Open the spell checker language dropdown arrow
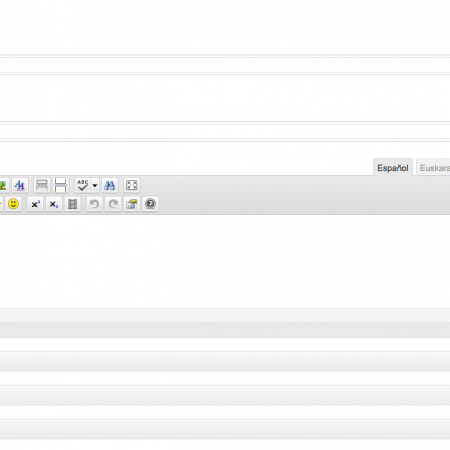The image size is (450, 450). tap(95, 185)
